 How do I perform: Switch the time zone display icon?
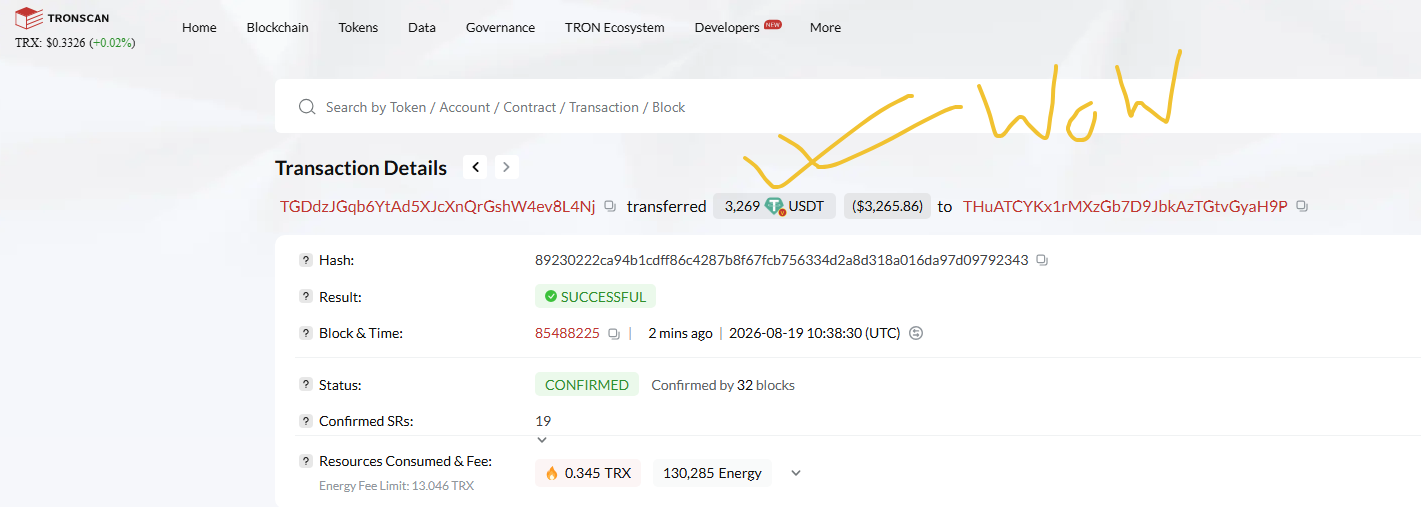pyautogui.click(x=916, y=333)
